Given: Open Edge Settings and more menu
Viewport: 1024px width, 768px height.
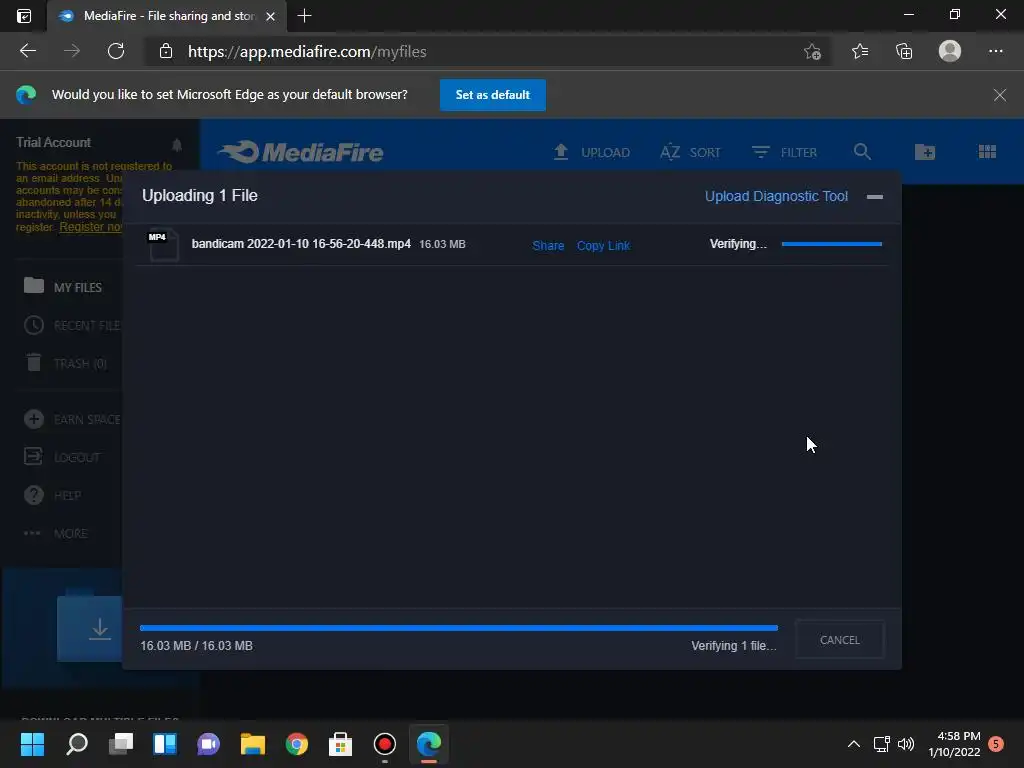Looking at the screenshot, I should click(995, 51).
